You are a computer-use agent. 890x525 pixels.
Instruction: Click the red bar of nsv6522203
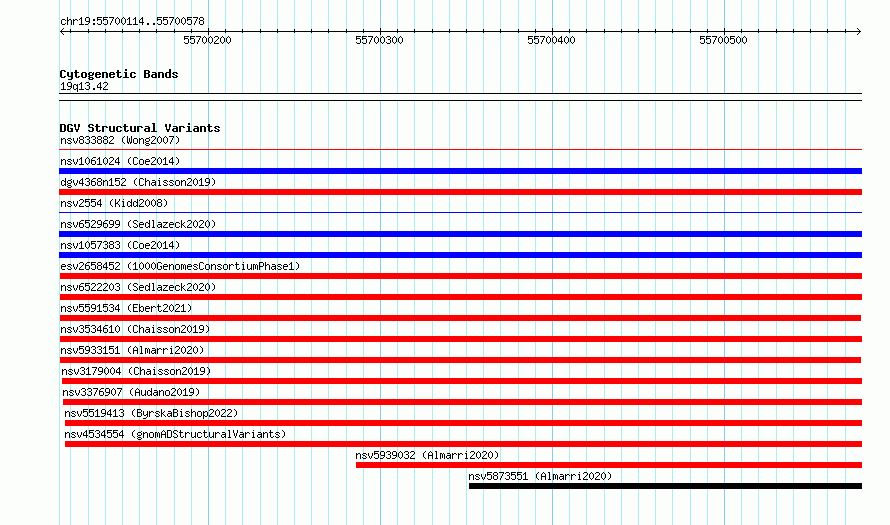[x=460, y=297]
